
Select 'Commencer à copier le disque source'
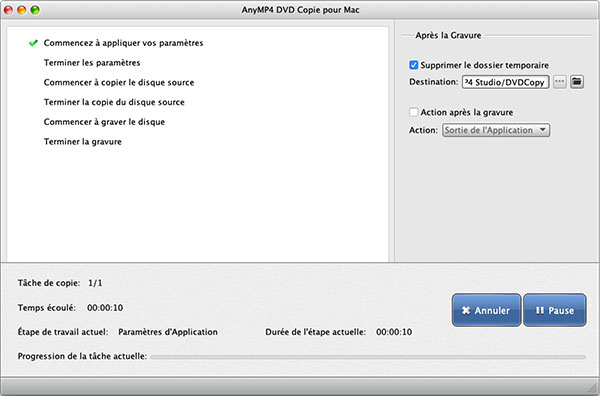pyautogui.click(x=119, y=82)
